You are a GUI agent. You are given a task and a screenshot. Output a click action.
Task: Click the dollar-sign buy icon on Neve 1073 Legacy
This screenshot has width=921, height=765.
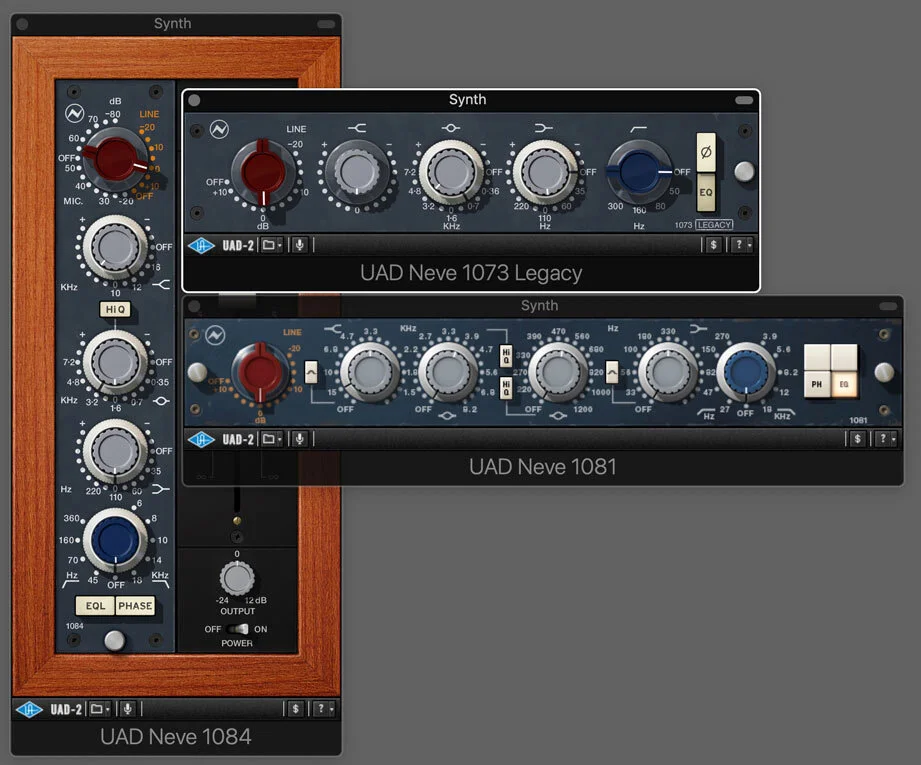coord(713,245)
